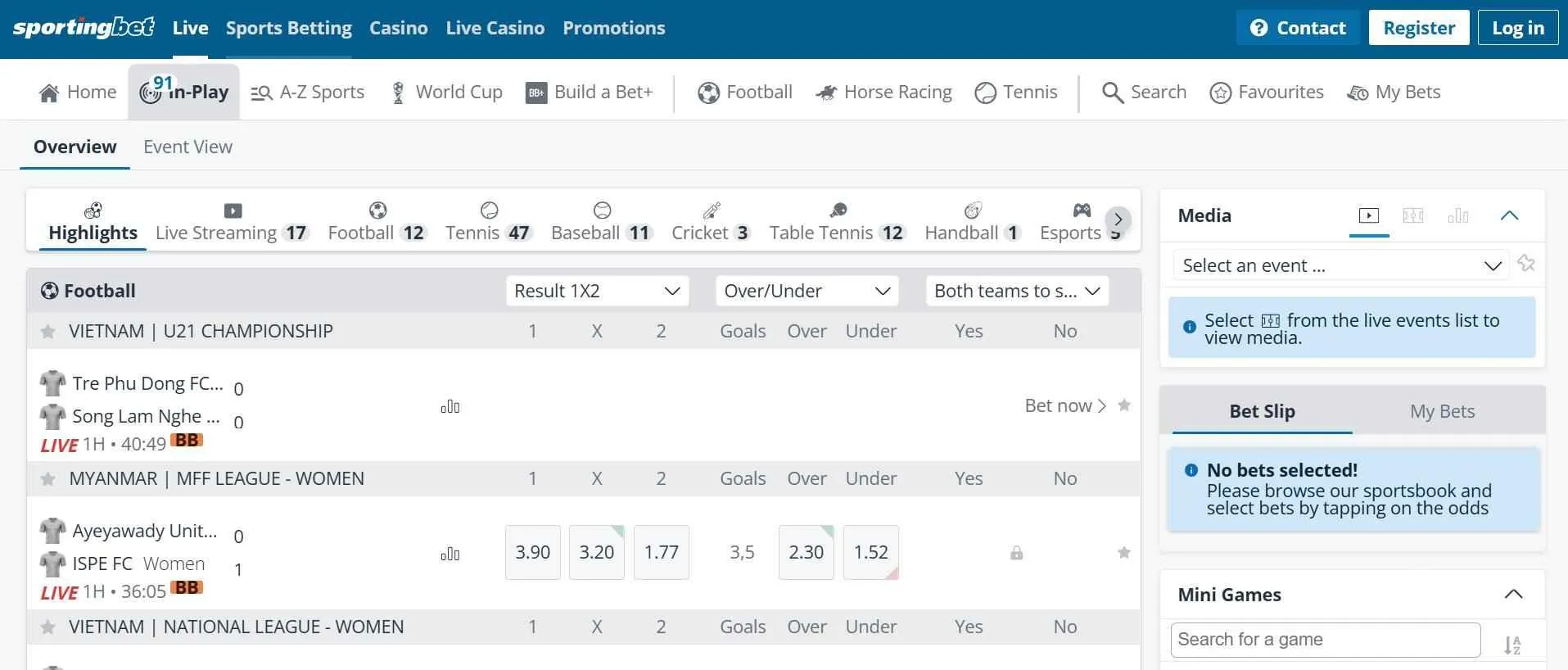Open the Search magnifier
Screen dimensions: 1568x670
pos(1144,92)
